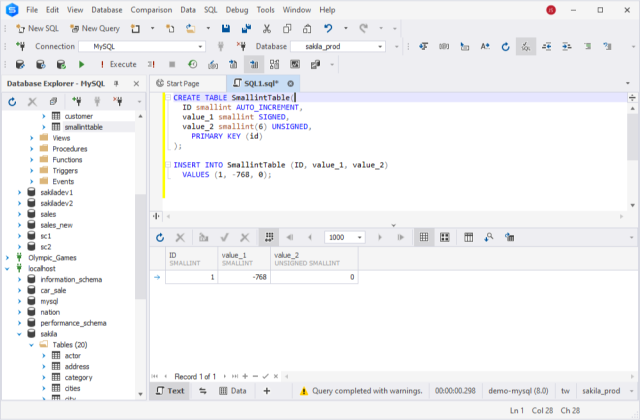This screenshot has width=640, height=420.
Task: Click the Execute button
Action: pyautogui.click(x=117, y=64)
